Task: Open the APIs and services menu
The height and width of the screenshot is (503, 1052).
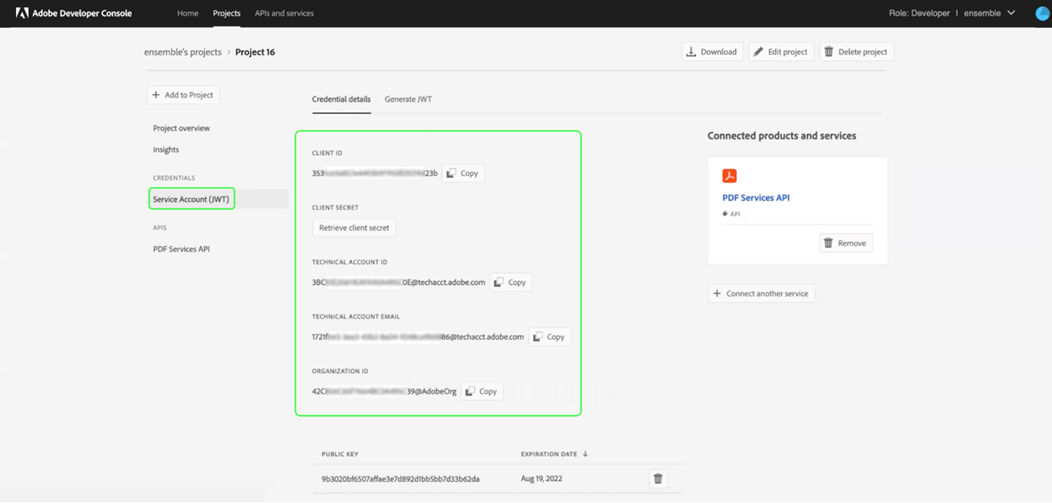Action: [284, 13]
